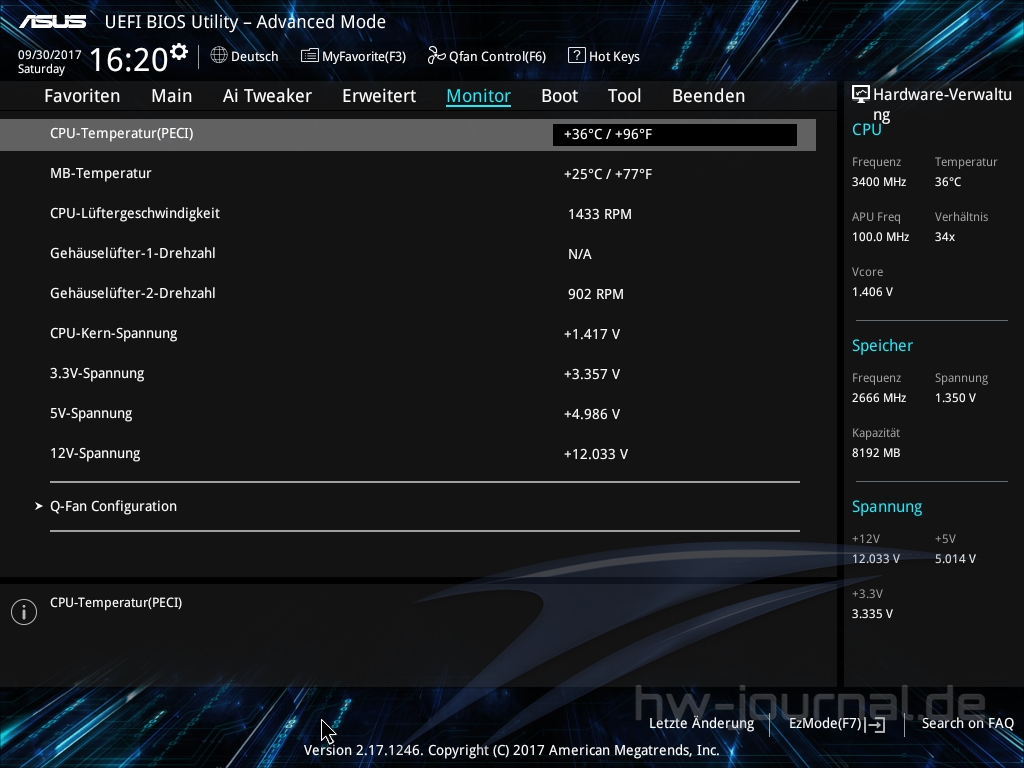The image size is (1024, 768).
Task: Click Letzte Änderung button
Action: (701, 723)
